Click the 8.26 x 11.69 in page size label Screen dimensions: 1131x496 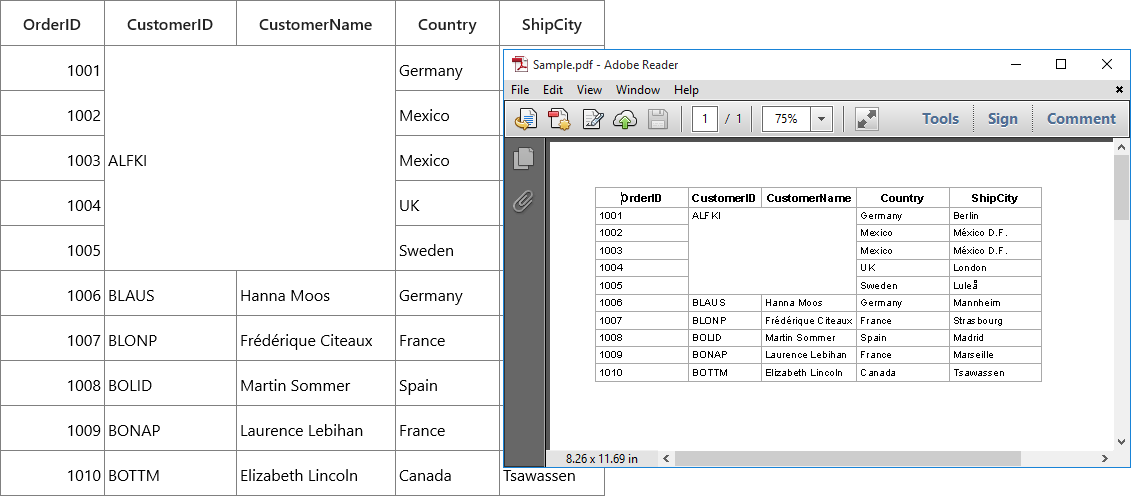coord(602,459)
